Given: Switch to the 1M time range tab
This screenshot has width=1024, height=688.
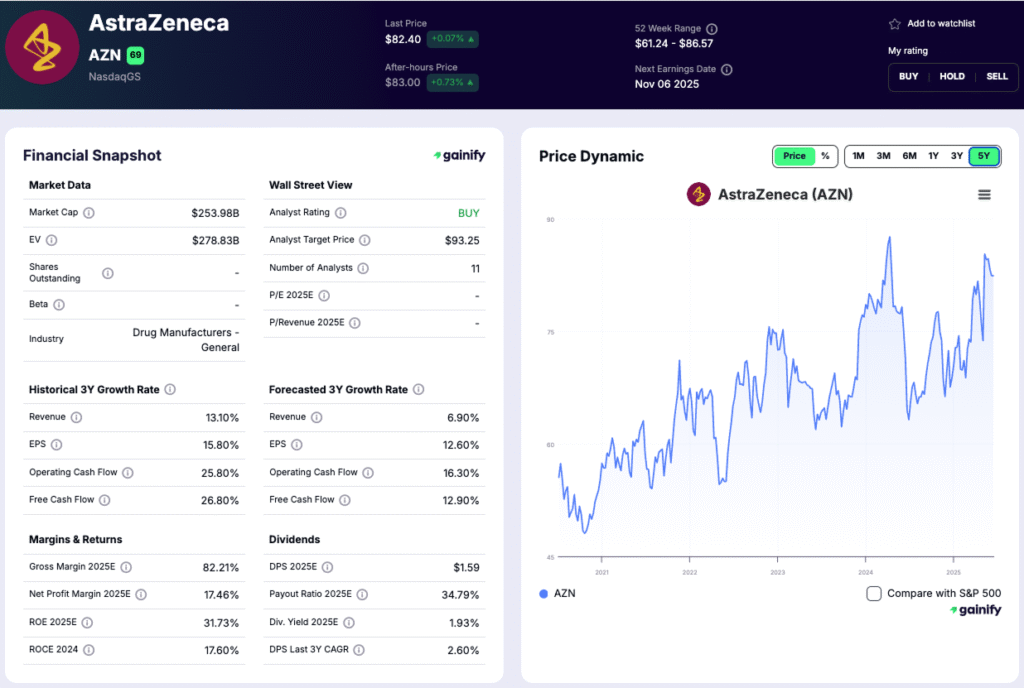Looking at the screenshot, I should pyautogui.click(x=857, y=156).
